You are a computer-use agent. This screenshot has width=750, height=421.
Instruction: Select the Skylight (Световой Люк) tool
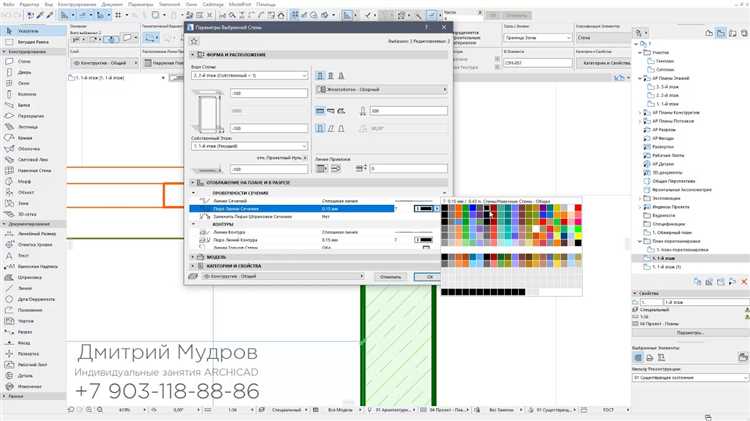[x=33, y=160]
